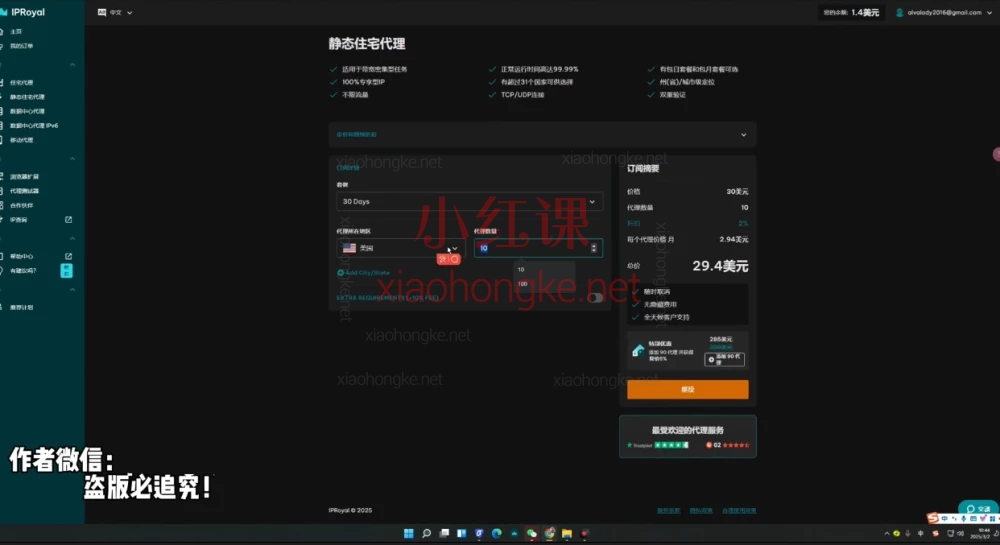Viewport: 1000px width, 545px height.
Task: Open Task View on the taskbar
Action: [445, 534]
